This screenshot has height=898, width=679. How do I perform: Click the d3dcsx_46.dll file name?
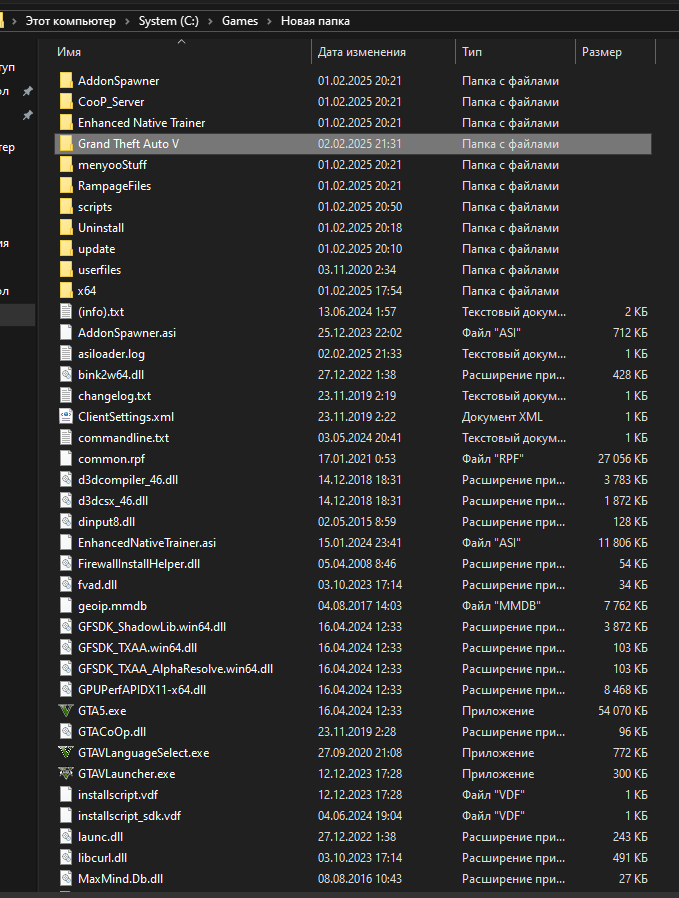click(113, 501)
